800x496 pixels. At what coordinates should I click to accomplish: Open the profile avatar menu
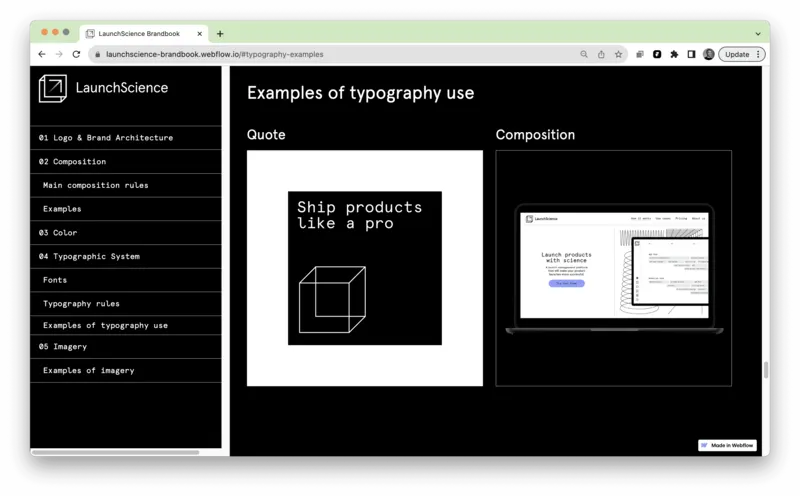pyautogui.click(x=709, y=54)
